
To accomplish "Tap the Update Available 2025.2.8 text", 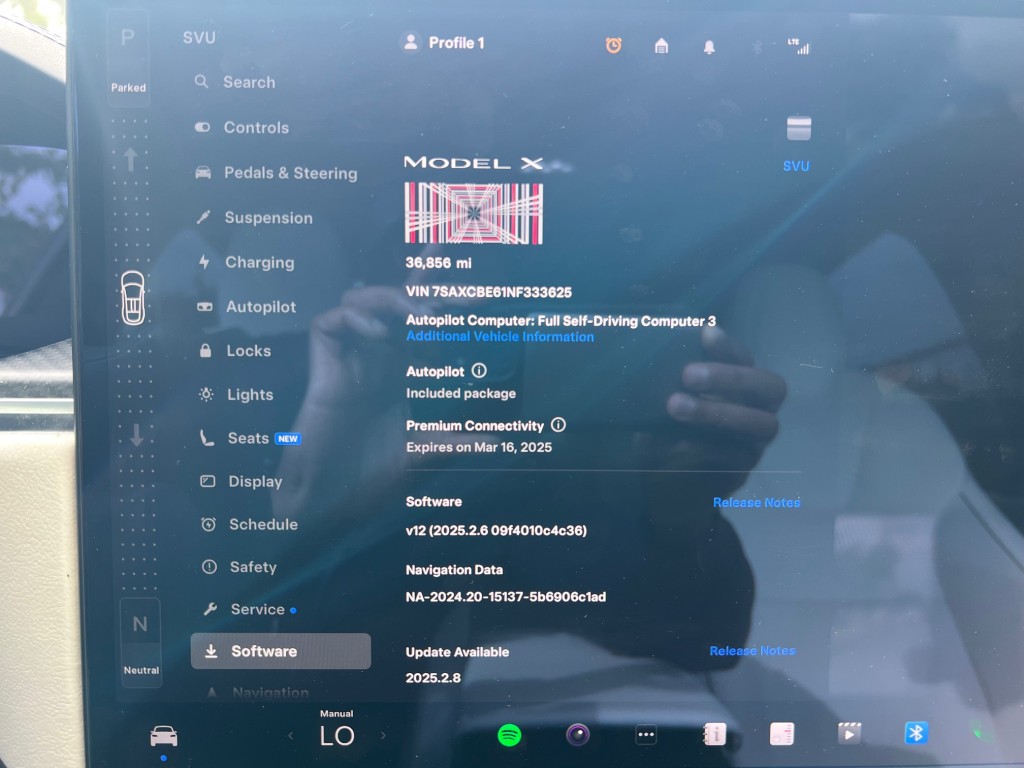I will point(457,665).
